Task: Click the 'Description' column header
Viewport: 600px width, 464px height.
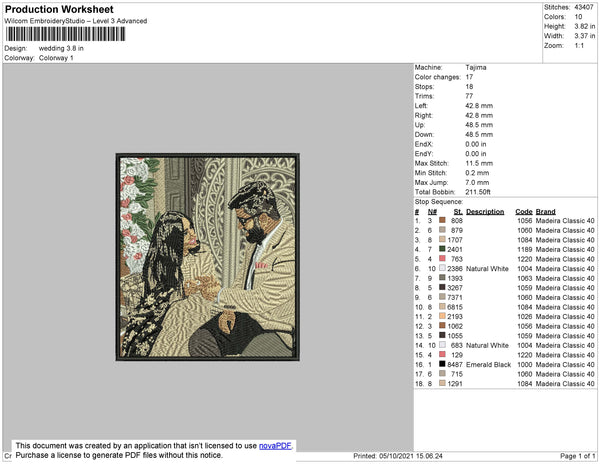Action: 485,212
